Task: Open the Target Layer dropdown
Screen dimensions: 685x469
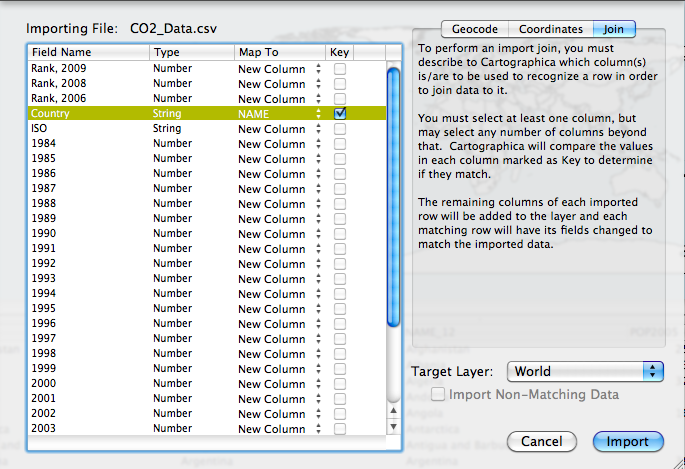Action: coord(585,371)
